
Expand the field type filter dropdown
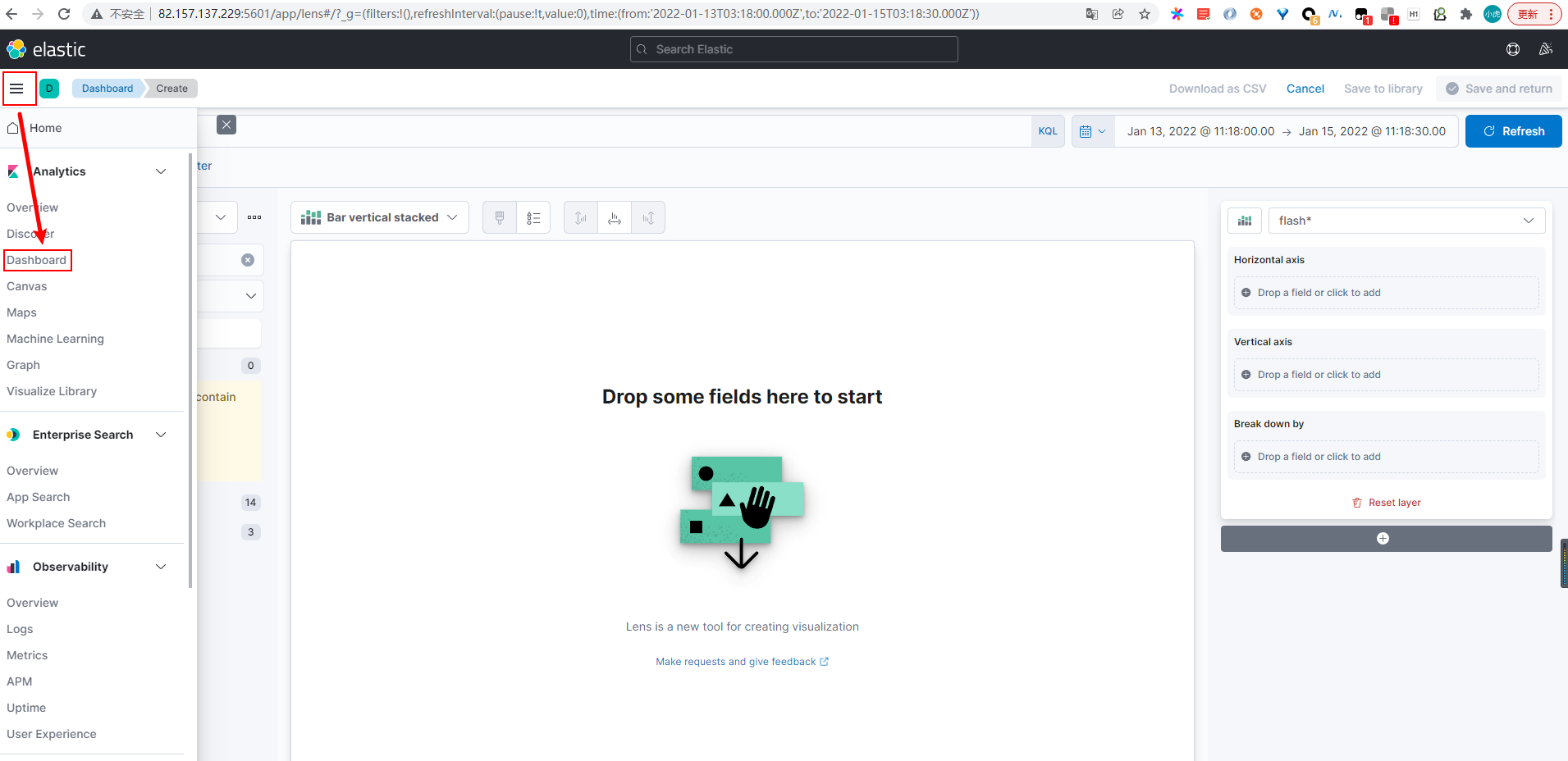(251, 296)
